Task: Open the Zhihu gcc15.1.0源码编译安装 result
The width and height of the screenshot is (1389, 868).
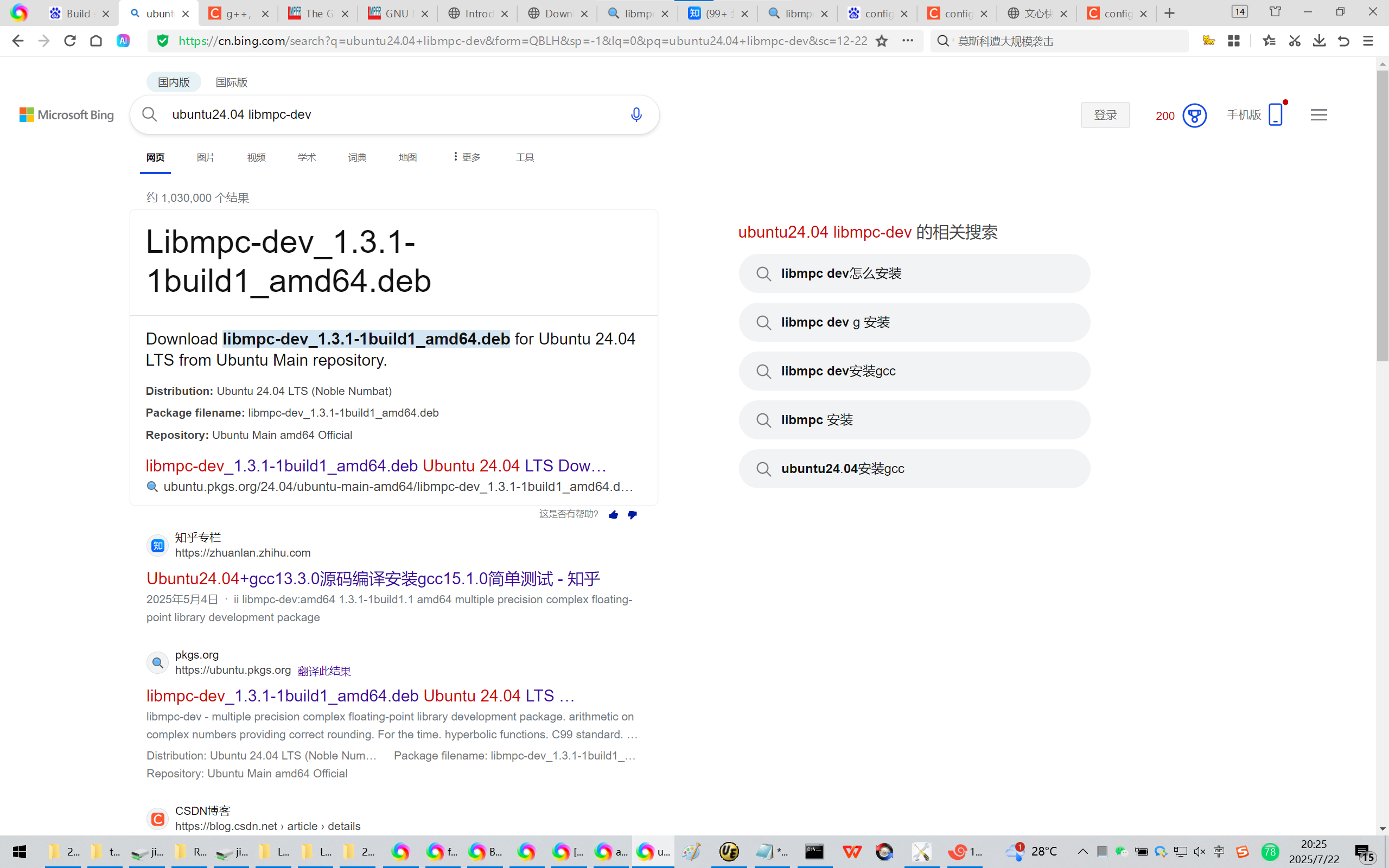Action: tap(373, 579)
